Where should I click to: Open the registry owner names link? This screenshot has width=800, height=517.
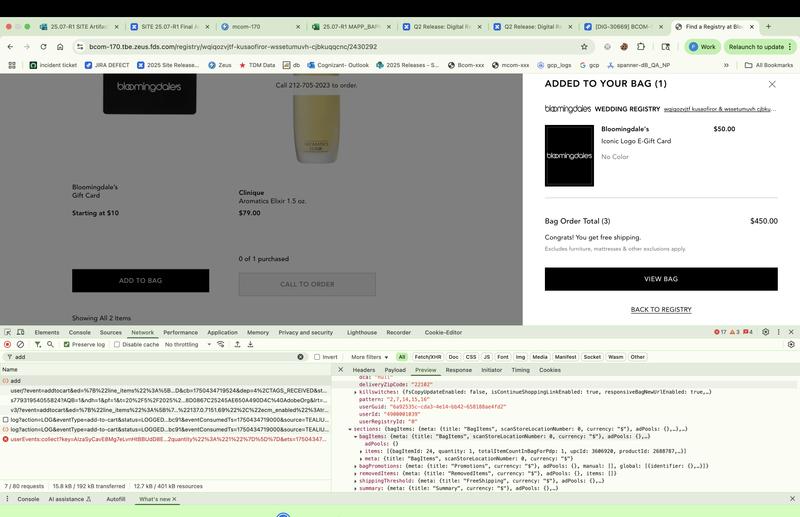720,109
